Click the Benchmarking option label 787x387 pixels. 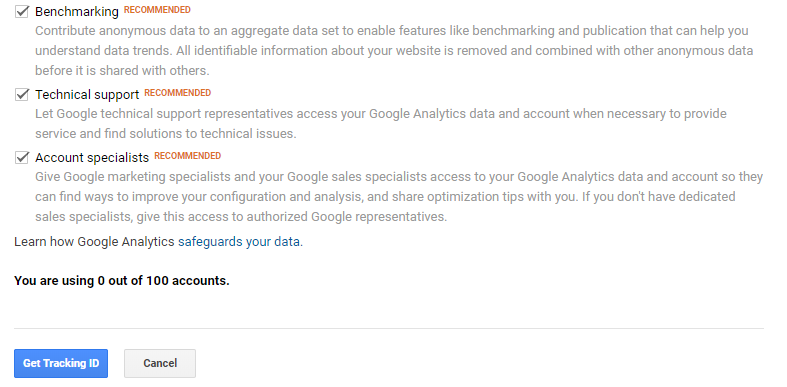(x=77, y=11)
